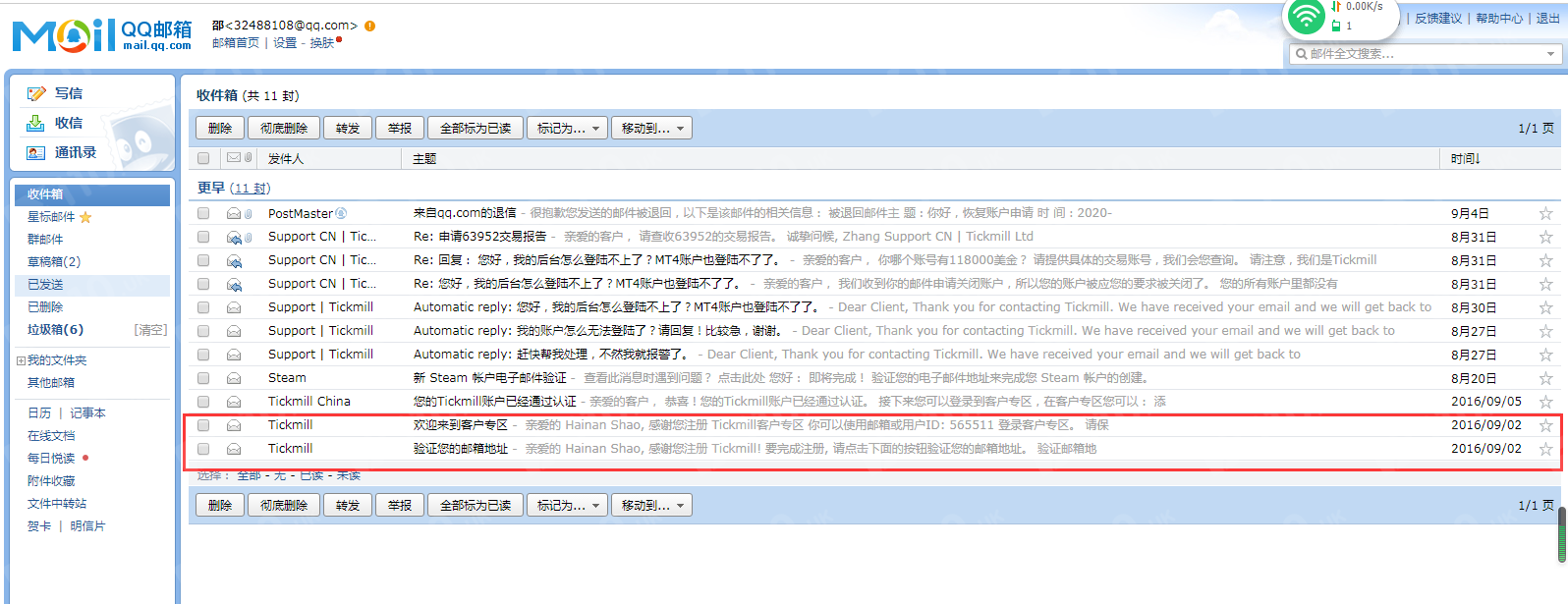Click the envelope icon on the Steam row

pos(234,378)
